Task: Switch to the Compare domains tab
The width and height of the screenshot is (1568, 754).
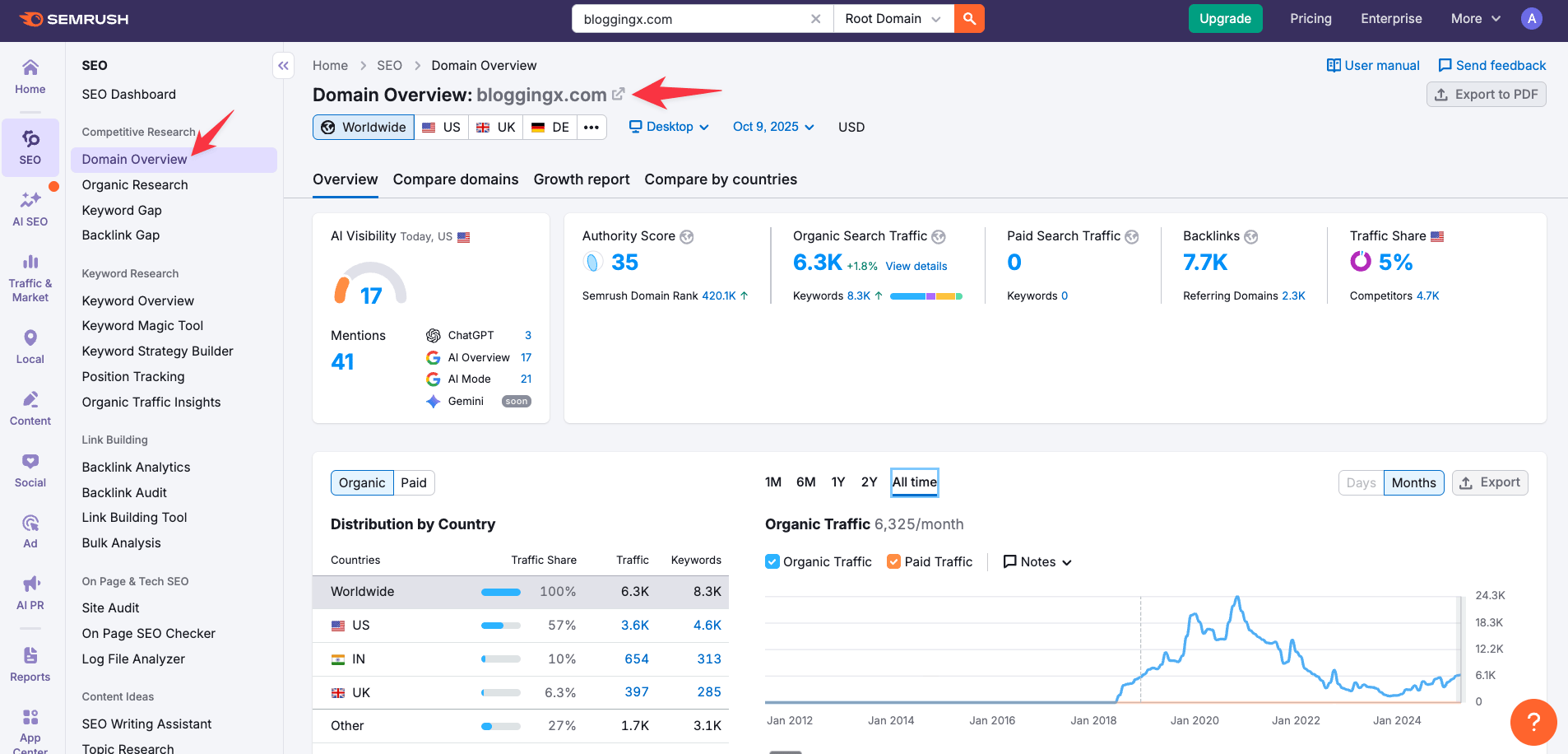Action: click(456, 179)
